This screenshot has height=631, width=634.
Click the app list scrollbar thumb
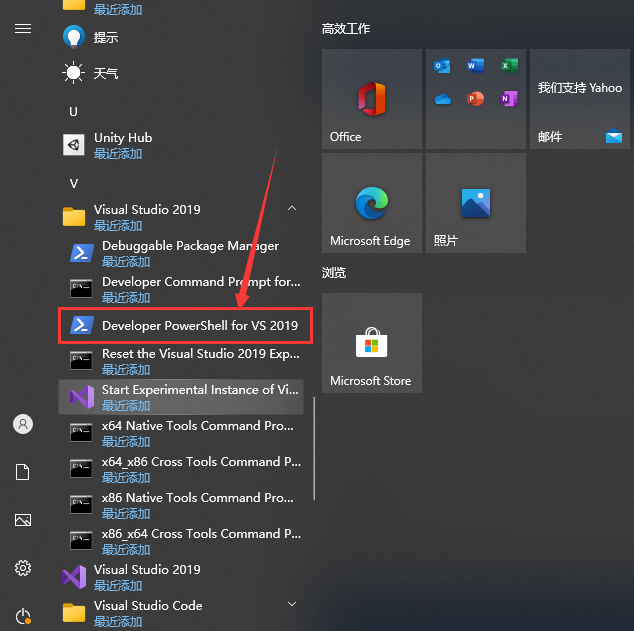tap(314, 449)
